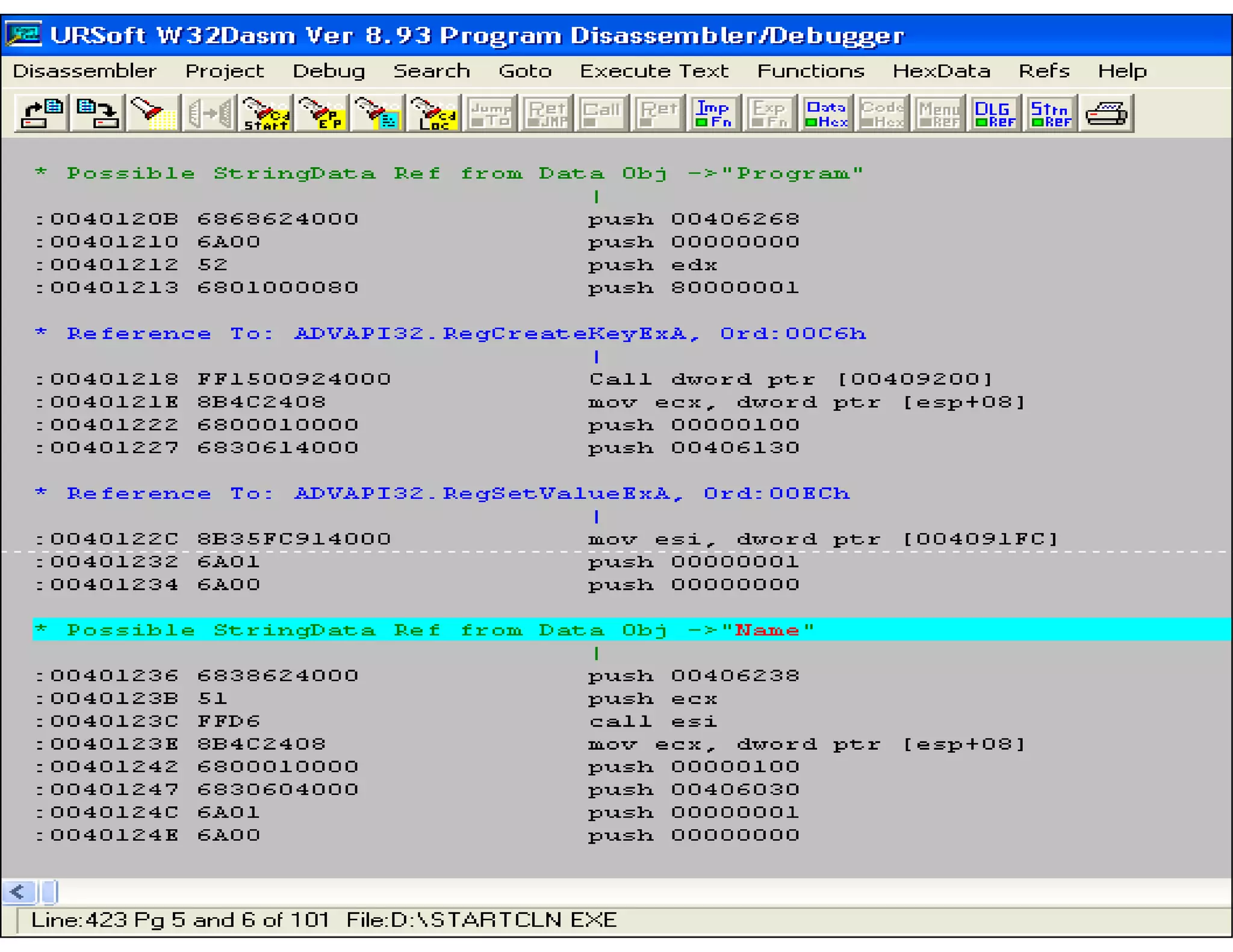Open the Disassembler menu
The width and height of the screenshot is (1233, 952).
84,71
